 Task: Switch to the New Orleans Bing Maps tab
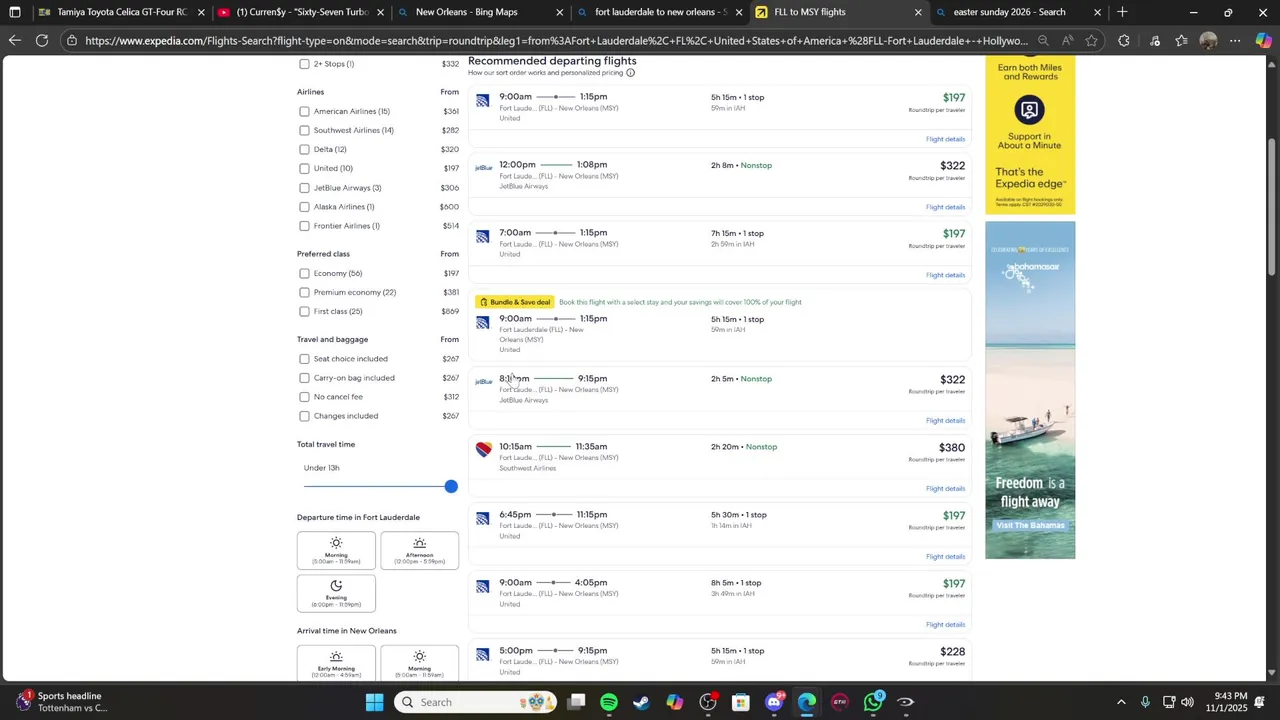click(480, 12)
